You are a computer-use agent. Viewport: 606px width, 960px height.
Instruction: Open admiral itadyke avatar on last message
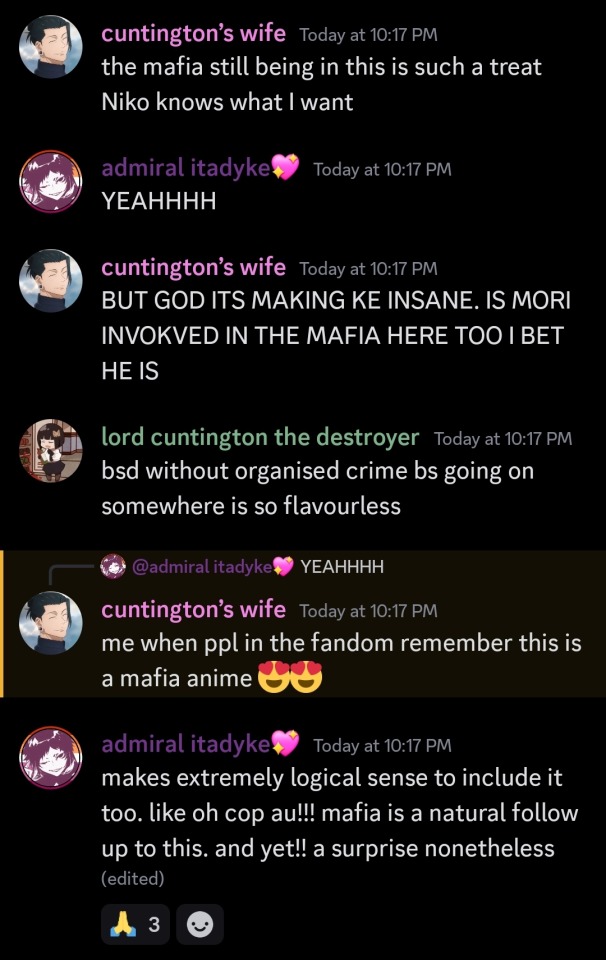[x=51, y=757]
